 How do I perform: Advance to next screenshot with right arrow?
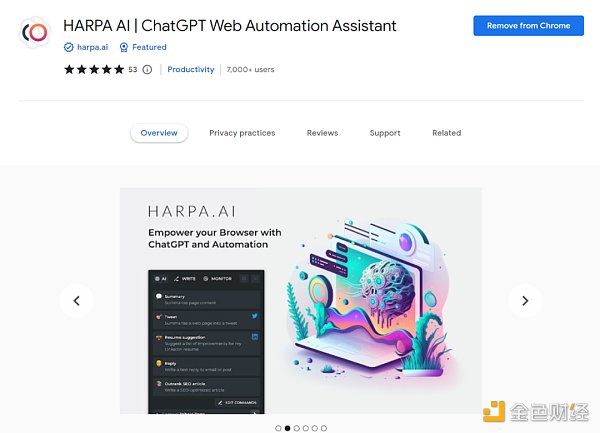click(x=525, y=301)
